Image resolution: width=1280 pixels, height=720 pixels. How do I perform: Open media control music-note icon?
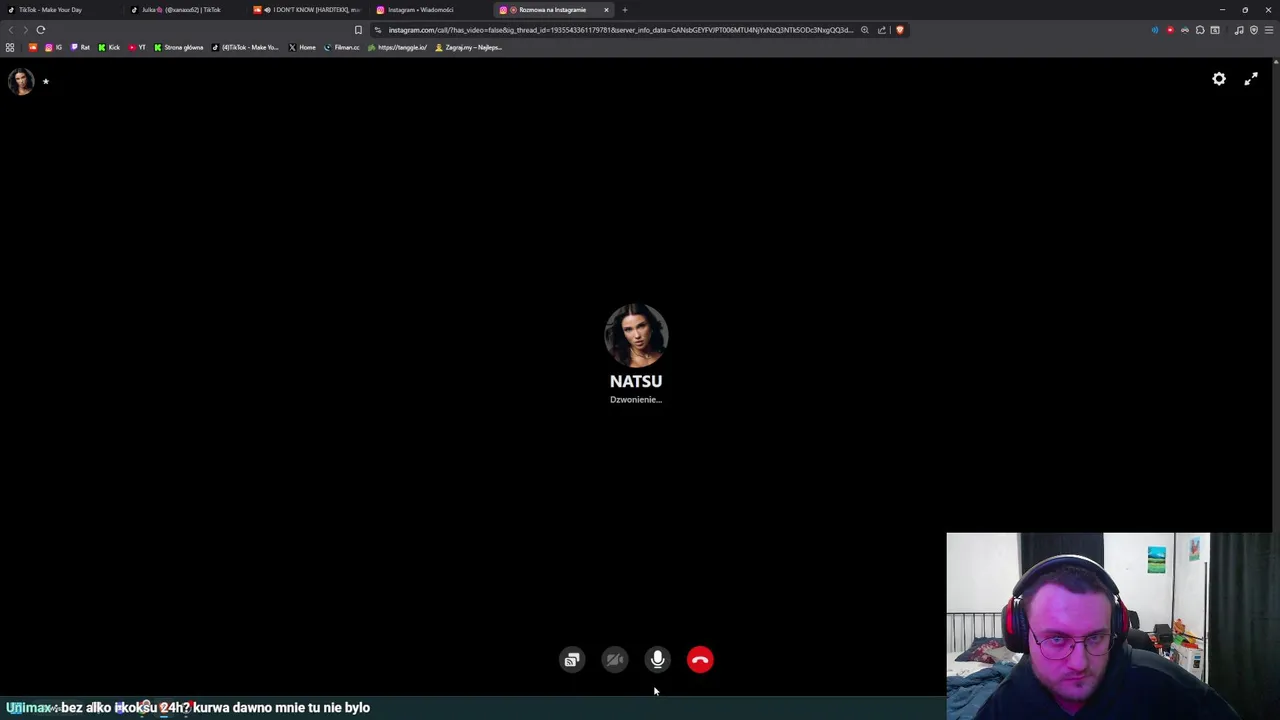[x=1239, y=30]
